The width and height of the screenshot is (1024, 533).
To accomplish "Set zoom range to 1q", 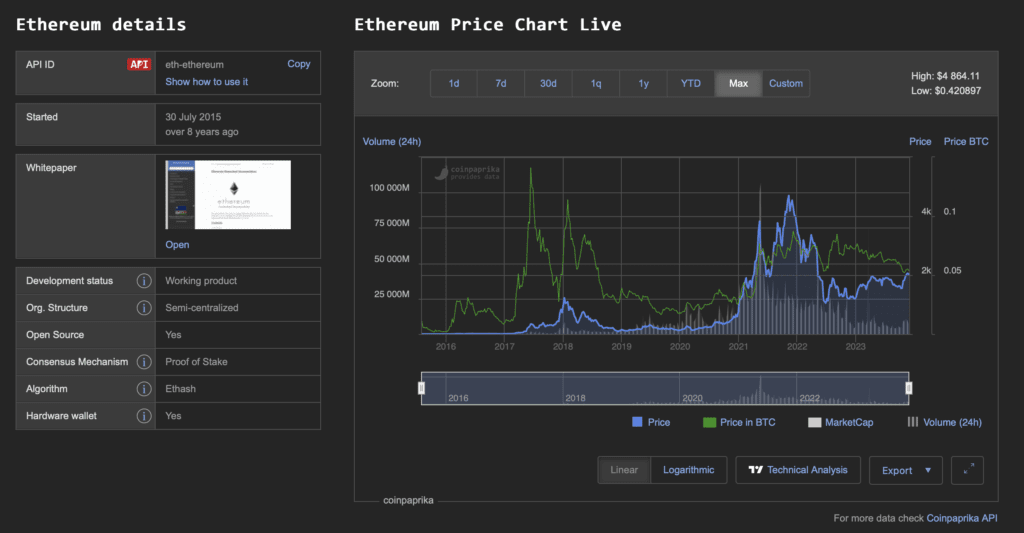I will click(596, 84).
